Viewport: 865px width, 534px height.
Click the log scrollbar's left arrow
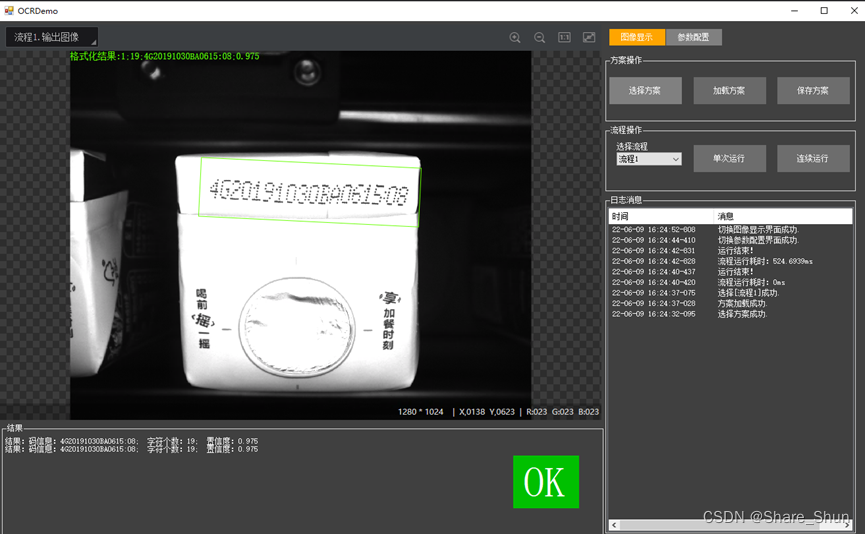coord(615,525)
